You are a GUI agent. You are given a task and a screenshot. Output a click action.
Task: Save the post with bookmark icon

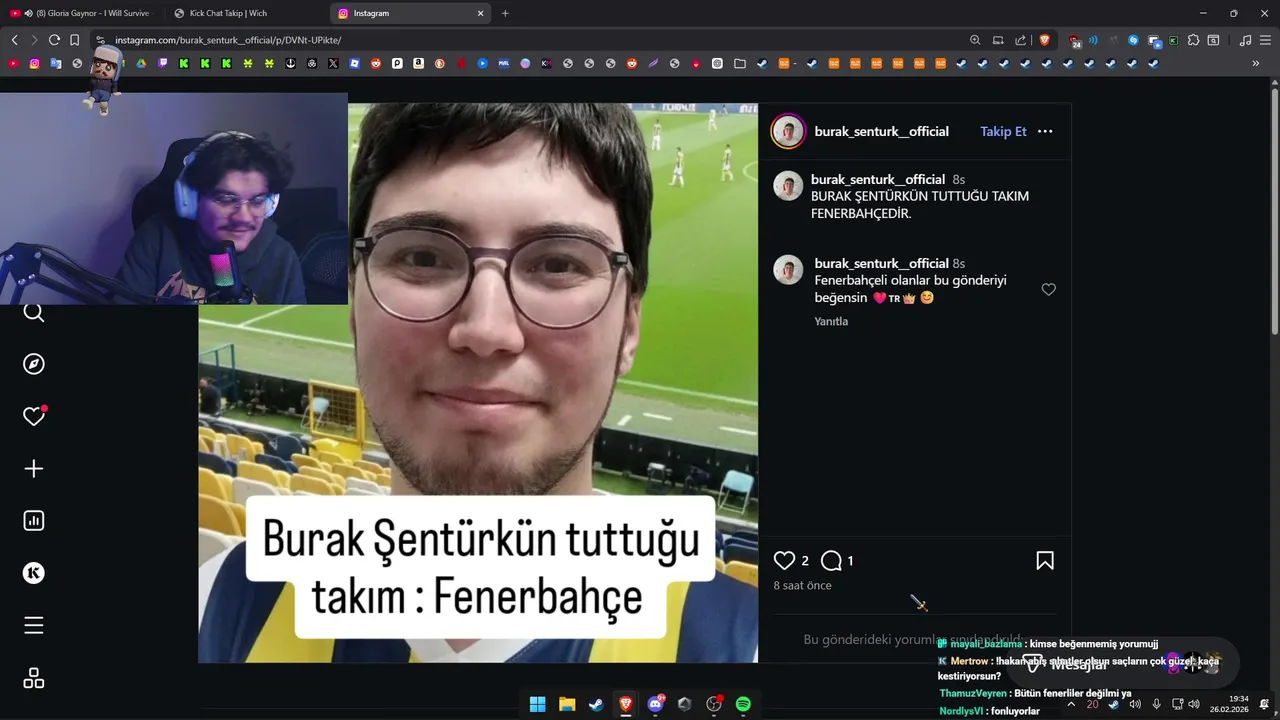coord(1045,561)
